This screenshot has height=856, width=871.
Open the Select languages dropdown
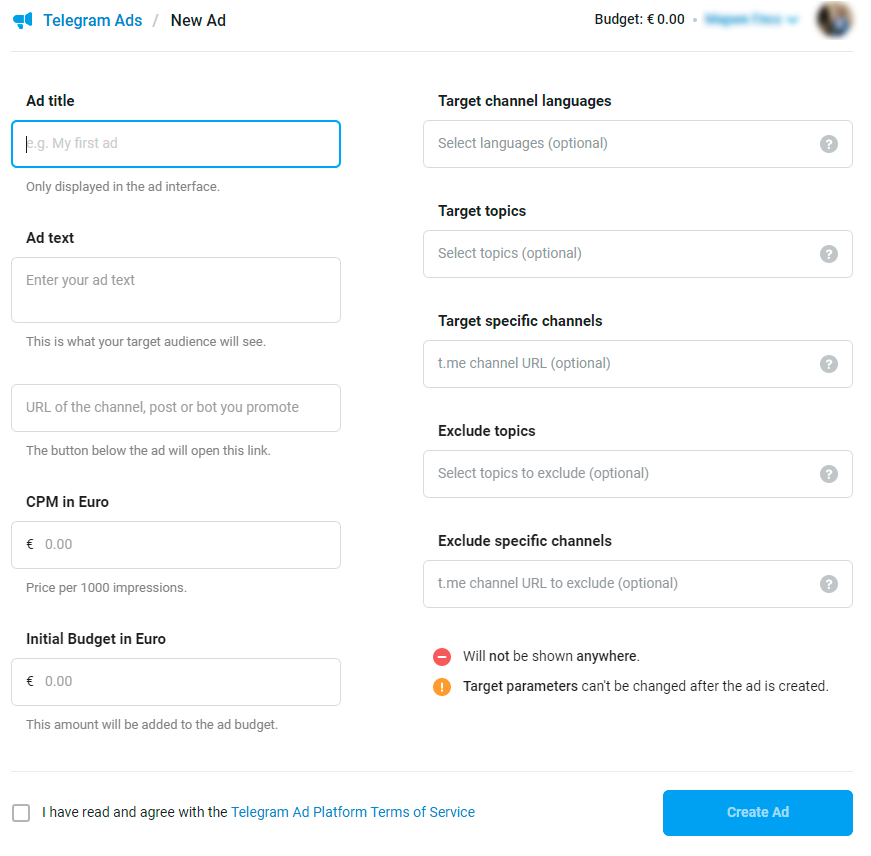(x=620, y=144)
